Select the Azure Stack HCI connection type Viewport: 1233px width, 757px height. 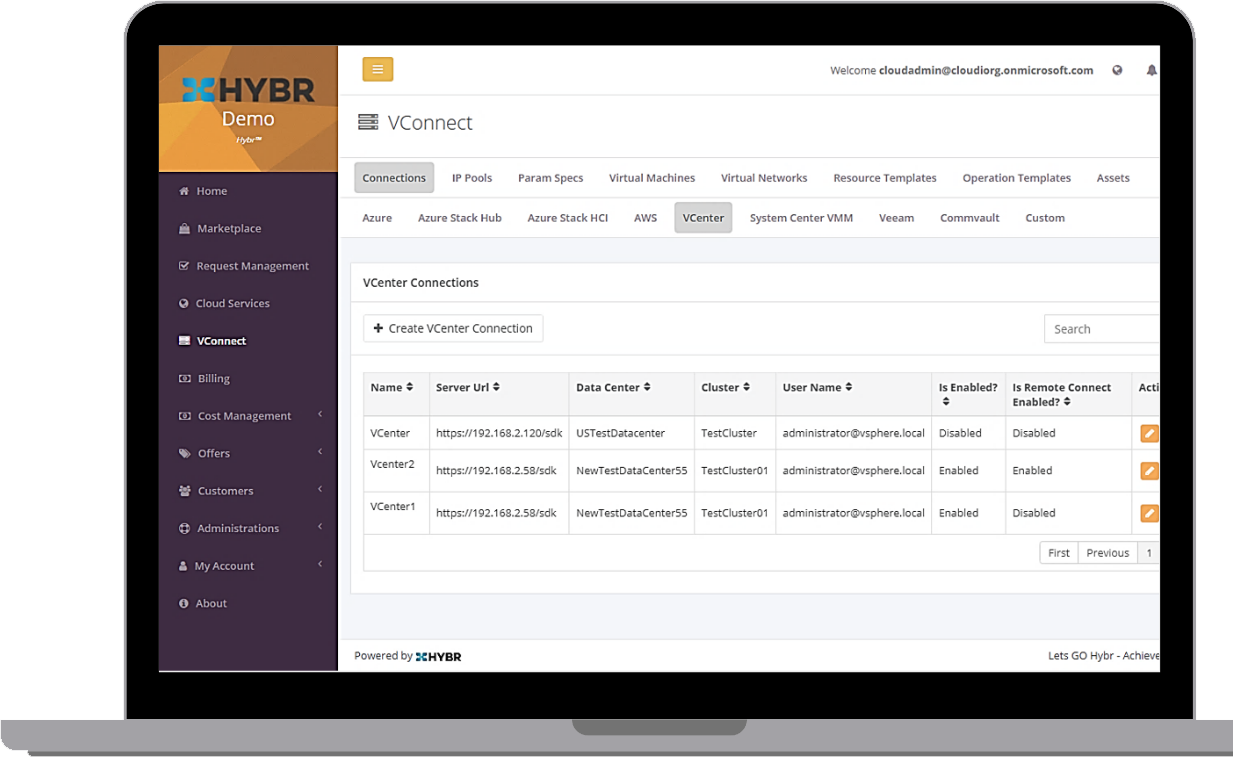pos(568,218)
